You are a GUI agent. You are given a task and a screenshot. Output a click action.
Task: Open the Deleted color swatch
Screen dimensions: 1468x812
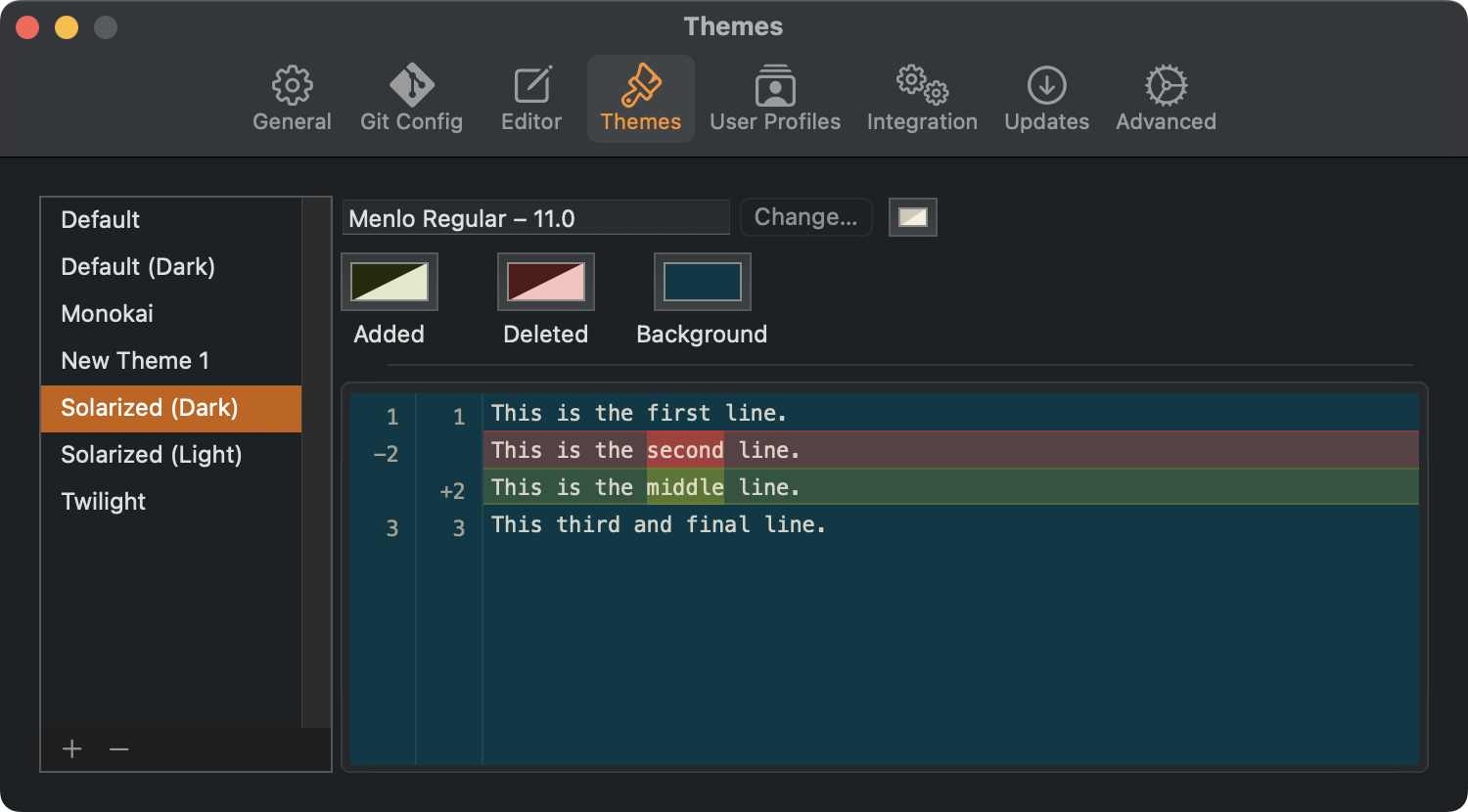545,281
